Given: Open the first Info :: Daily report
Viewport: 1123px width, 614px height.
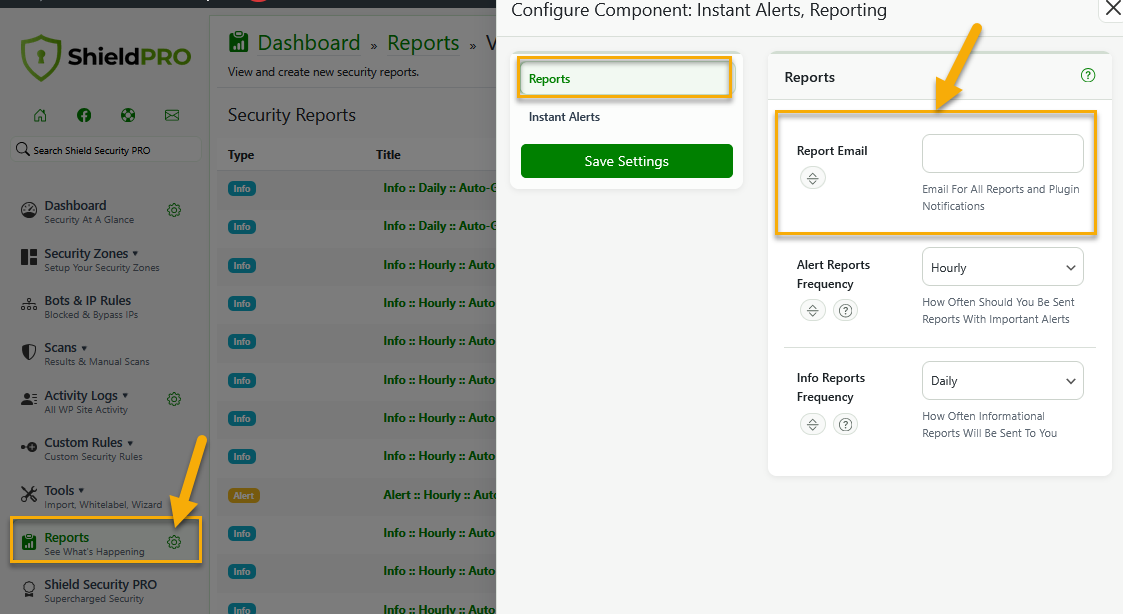Looking at the screenshot, I should pos(439,188).
